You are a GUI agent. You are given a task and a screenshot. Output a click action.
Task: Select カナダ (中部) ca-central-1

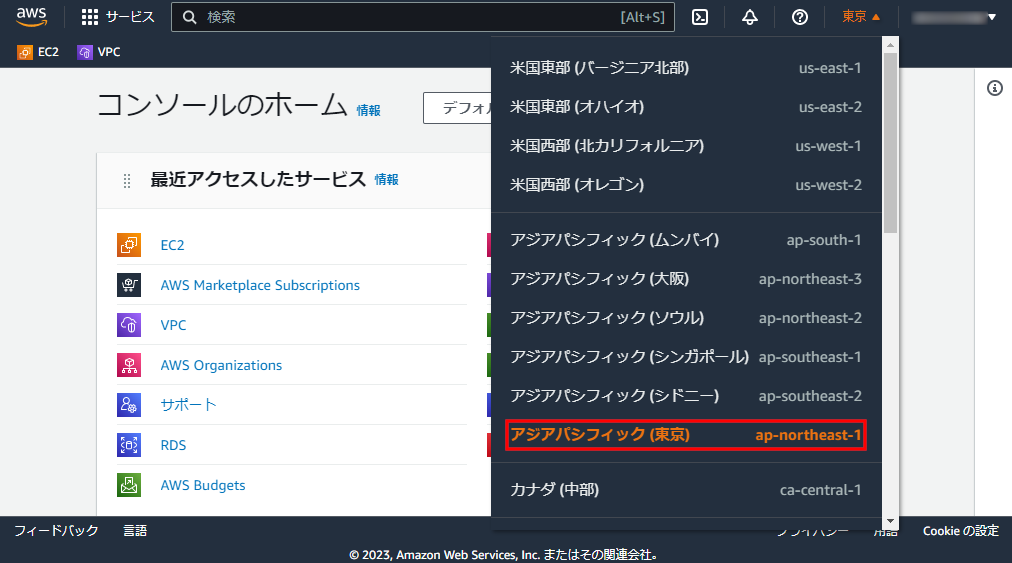686,490
